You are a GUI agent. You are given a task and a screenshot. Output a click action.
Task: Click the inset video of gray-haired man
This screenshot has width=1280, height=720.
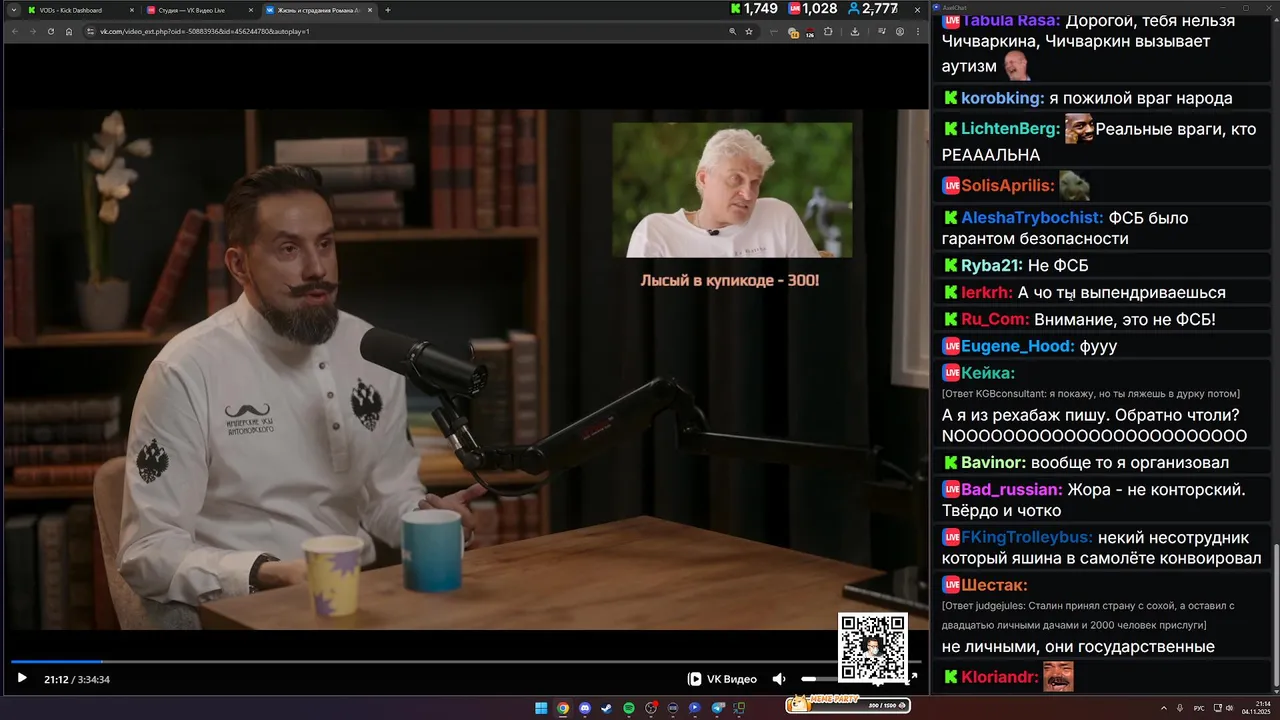732,190
